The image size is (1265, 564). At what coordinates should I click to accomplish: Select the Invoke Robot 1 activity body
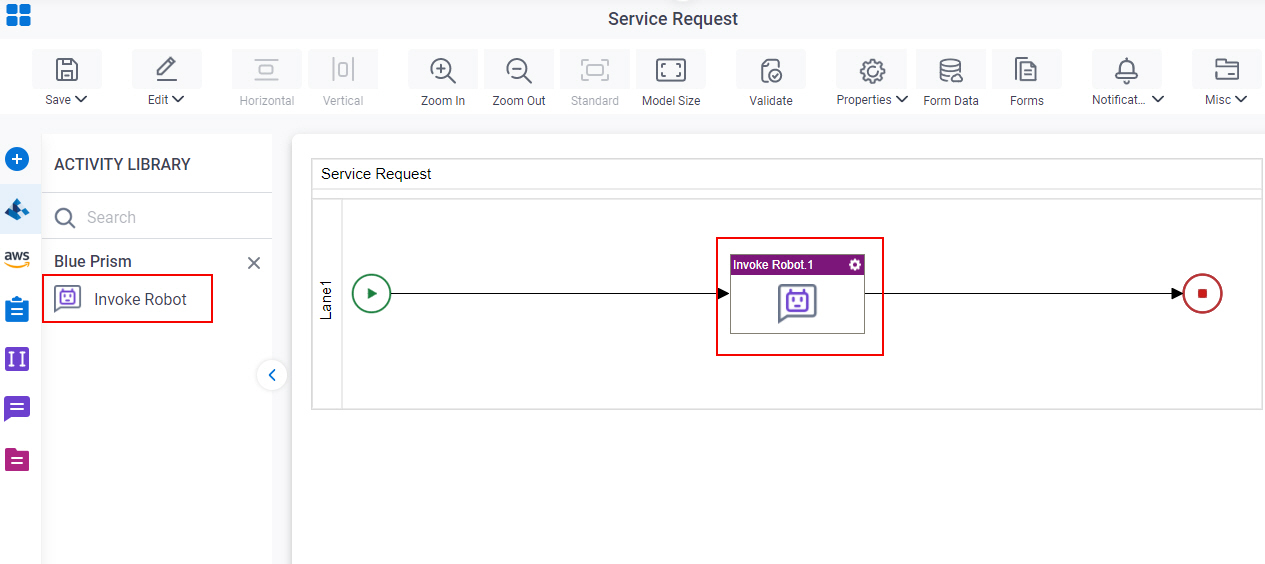pos(797,304)
